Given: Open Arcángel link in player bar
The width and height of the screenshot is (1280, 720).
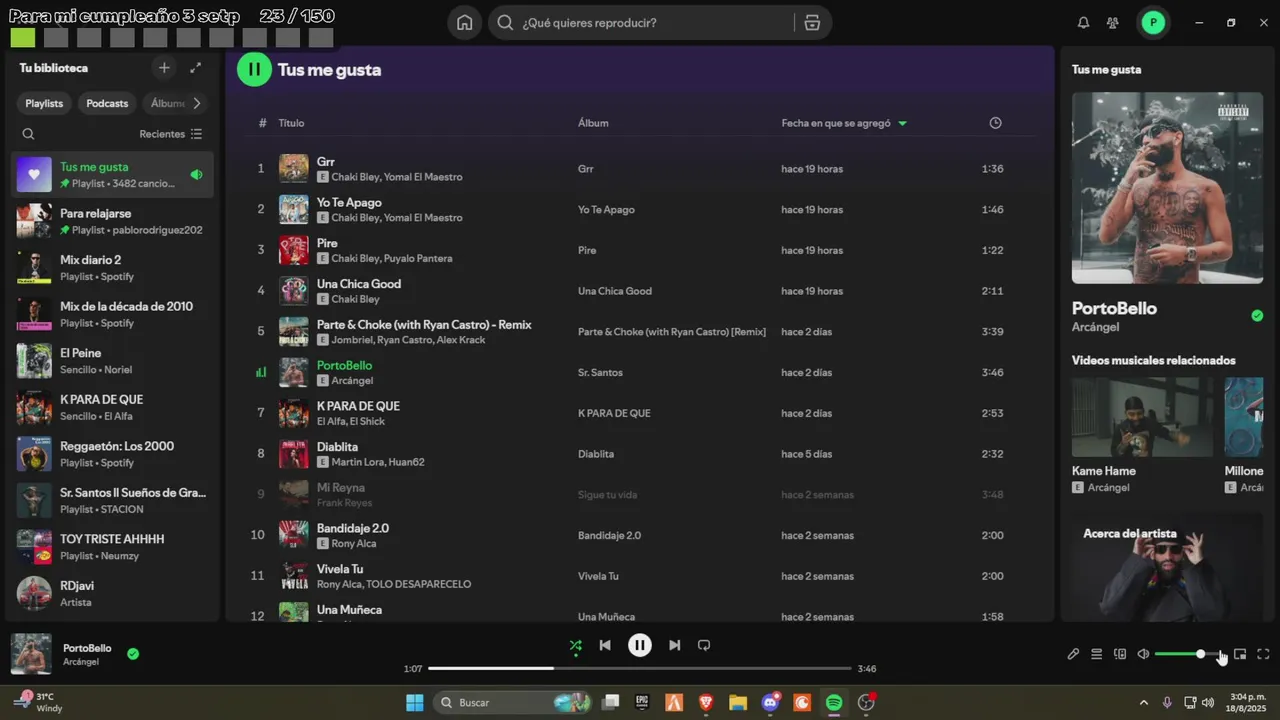Looking at the screenshot, I should [x=81, y=662].
